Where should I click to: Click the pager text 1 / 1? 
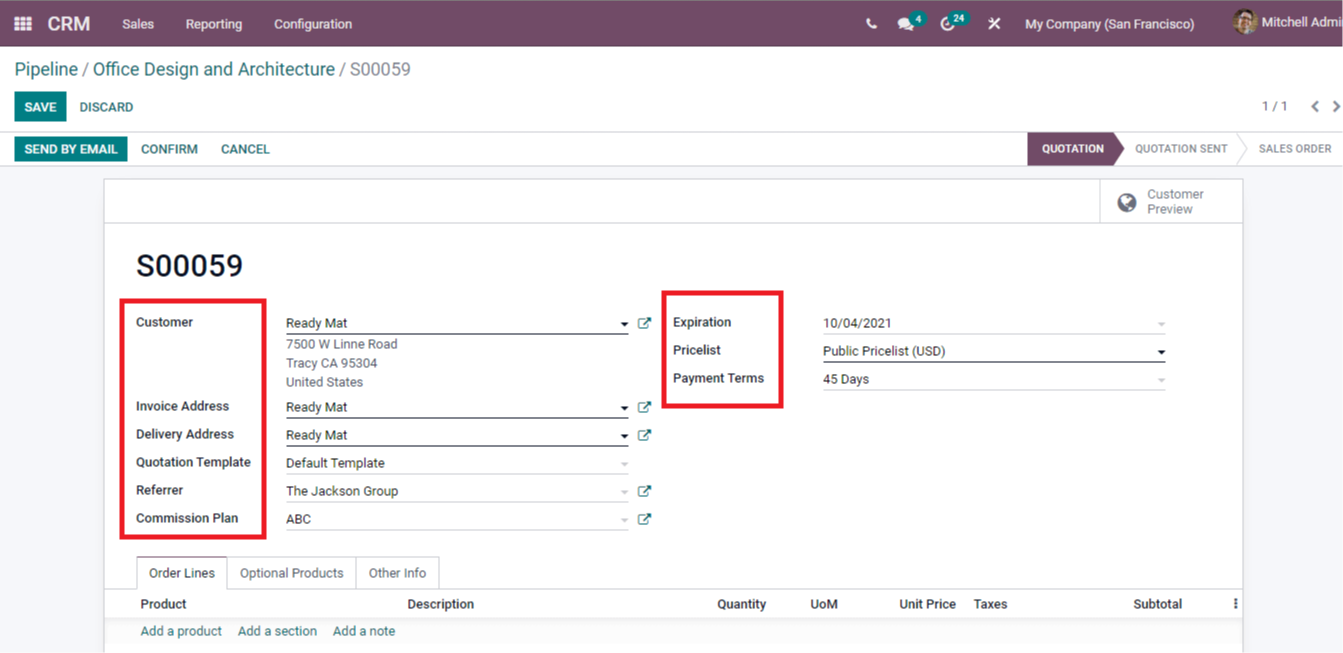(x=1274, y=106)
